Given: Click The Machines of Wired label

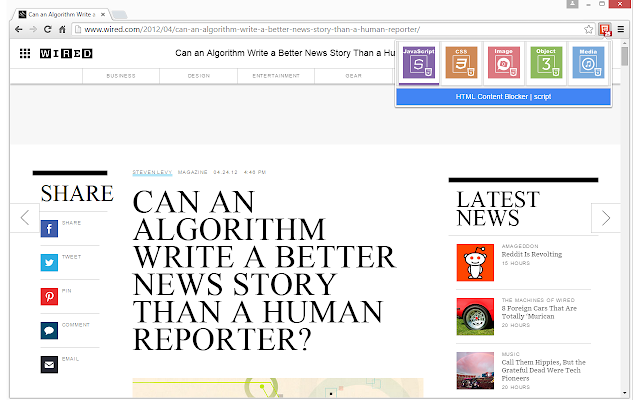Looking at the screenshot, I should tap(538, 300).
